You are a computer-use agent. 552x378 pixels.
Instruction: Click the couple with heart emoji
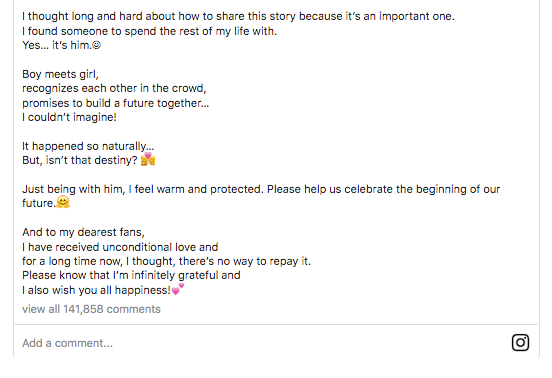(148, 159)
